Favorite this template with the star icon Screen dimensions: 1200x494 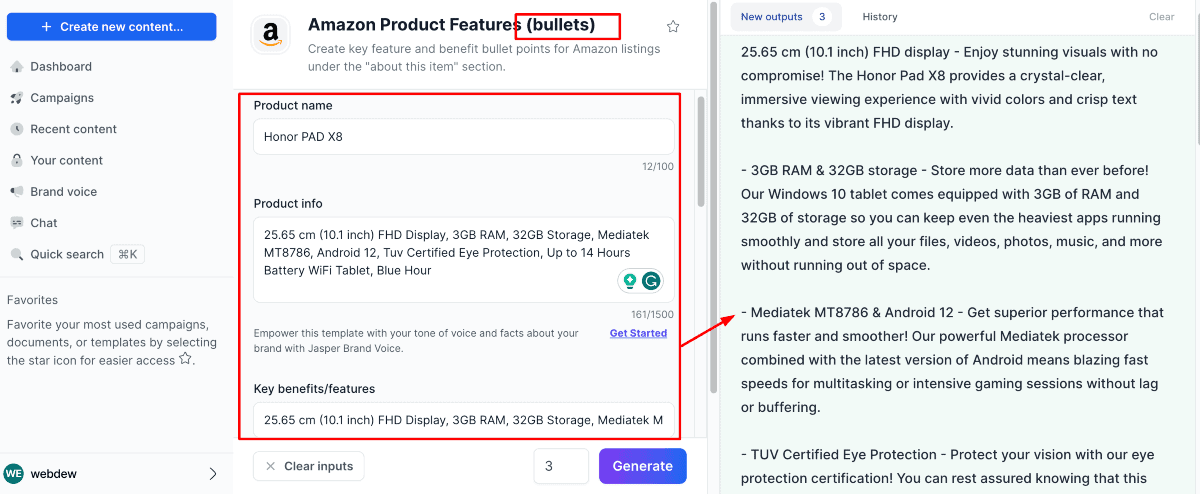(673, 27)
